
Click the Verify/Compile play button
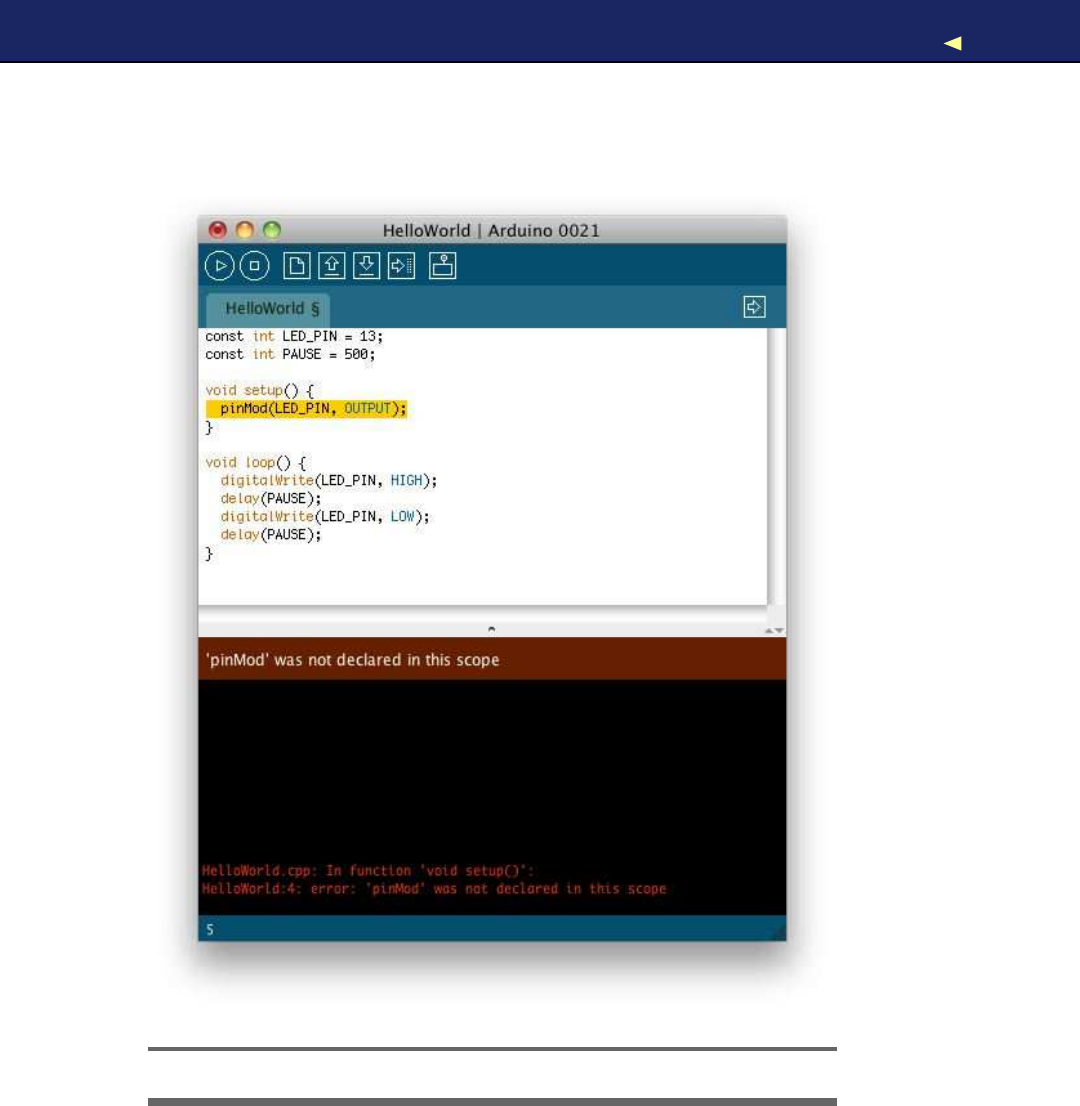[219, 266]
